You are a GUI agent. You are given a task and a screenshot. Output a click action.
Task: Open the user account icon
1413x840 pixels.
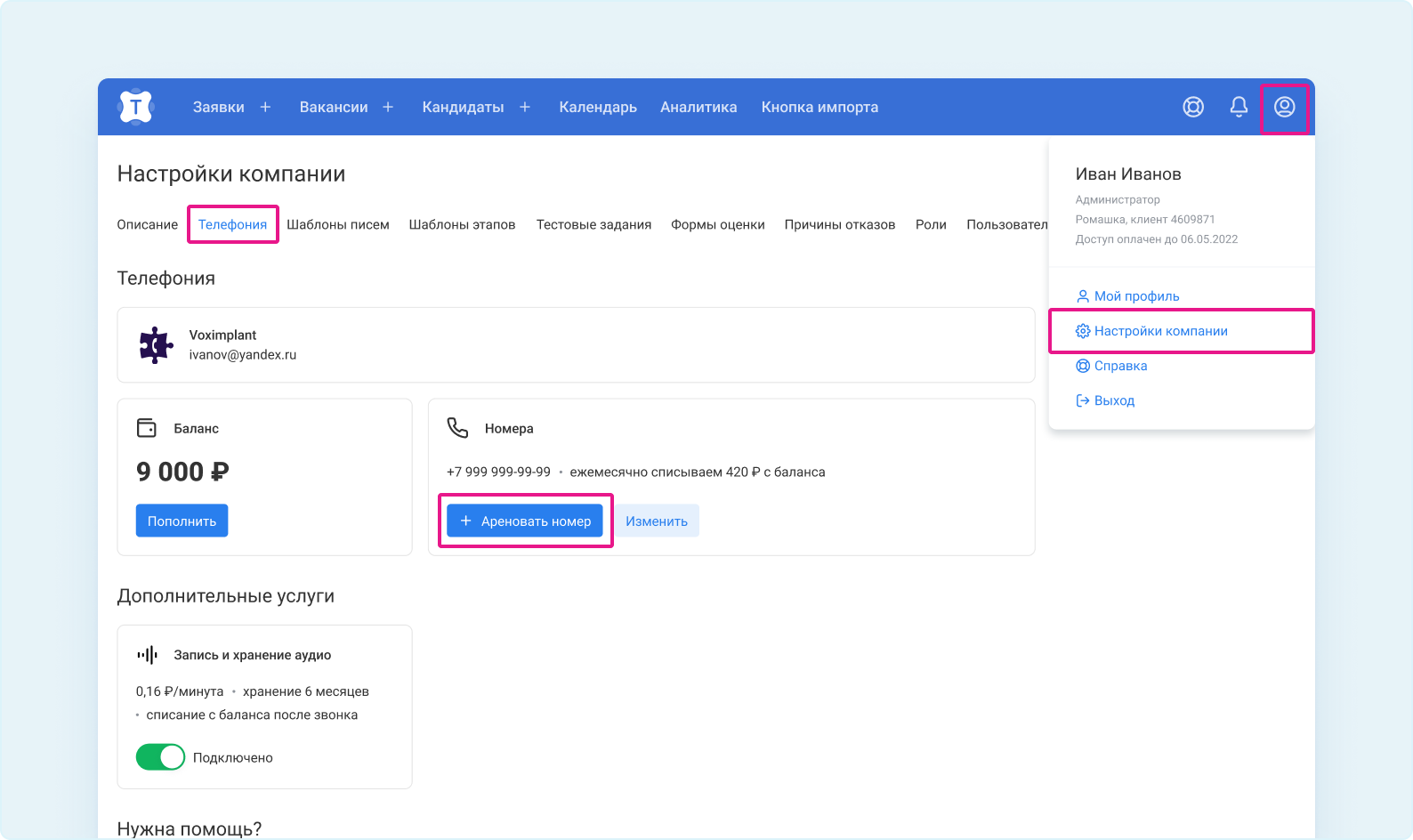pyautogui.click(x=1284, y=107)
